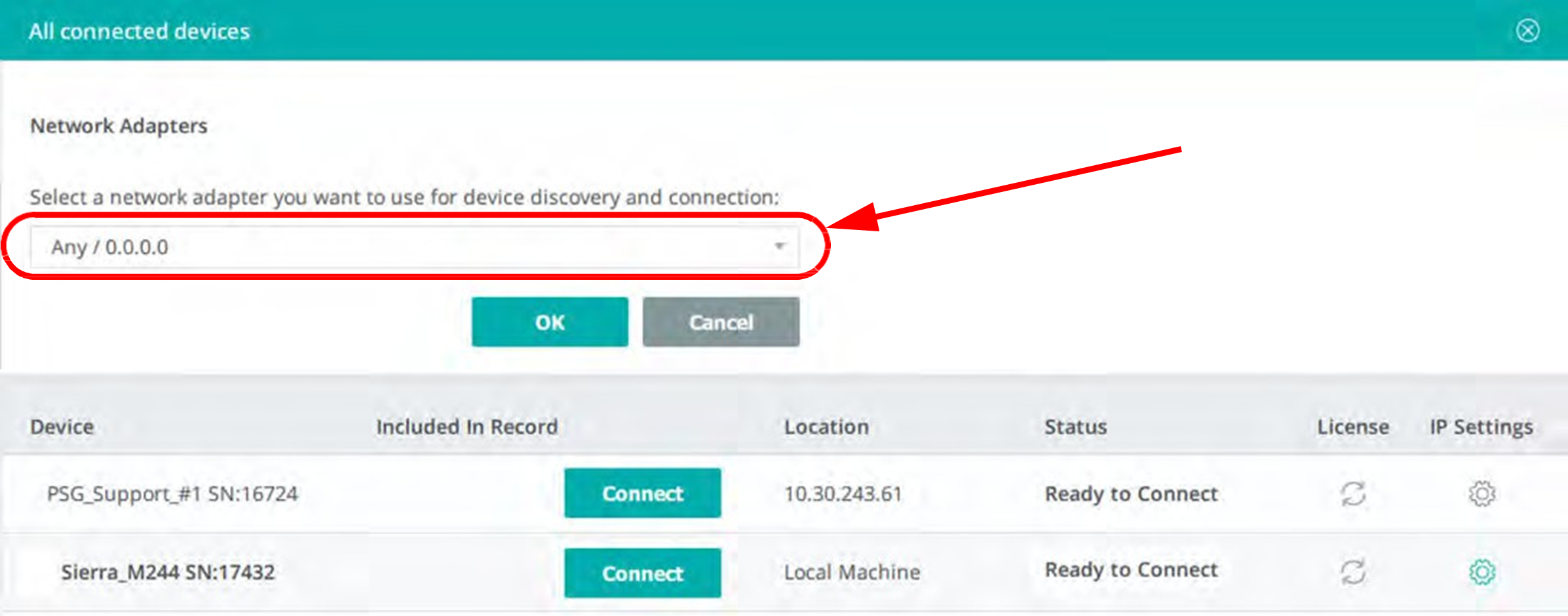This screenshot has height=616, width=1568.
Task: Select the PSG_Support_#1 SN:16724 device row
Action: pyautogui.click(x=784, y=493)
